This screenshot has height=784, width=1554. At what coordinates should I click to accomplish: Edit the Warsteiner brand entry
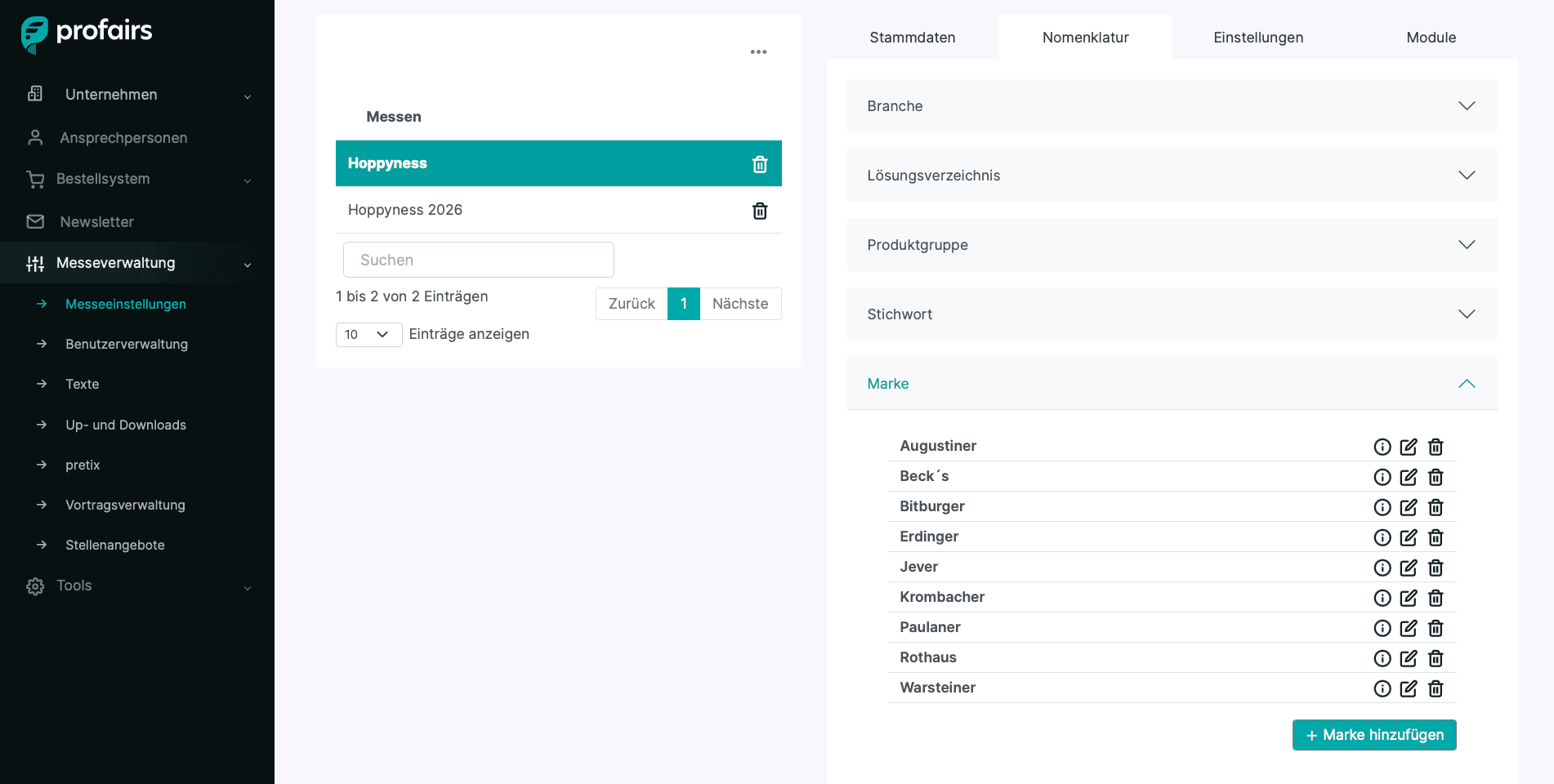point(1409,688)
